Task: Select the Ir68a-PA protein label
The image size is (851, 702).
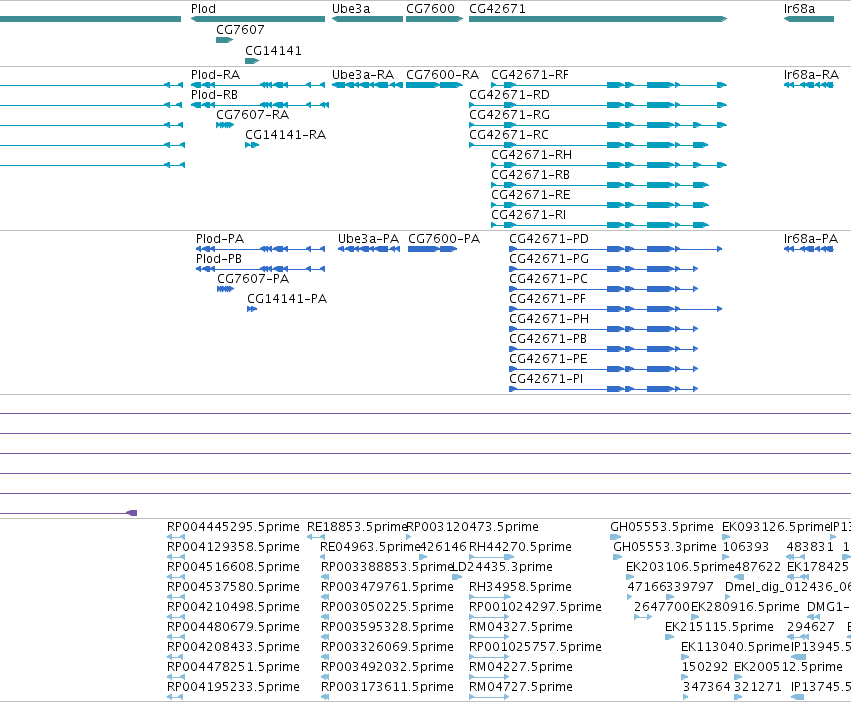Action: click(811, 239)
